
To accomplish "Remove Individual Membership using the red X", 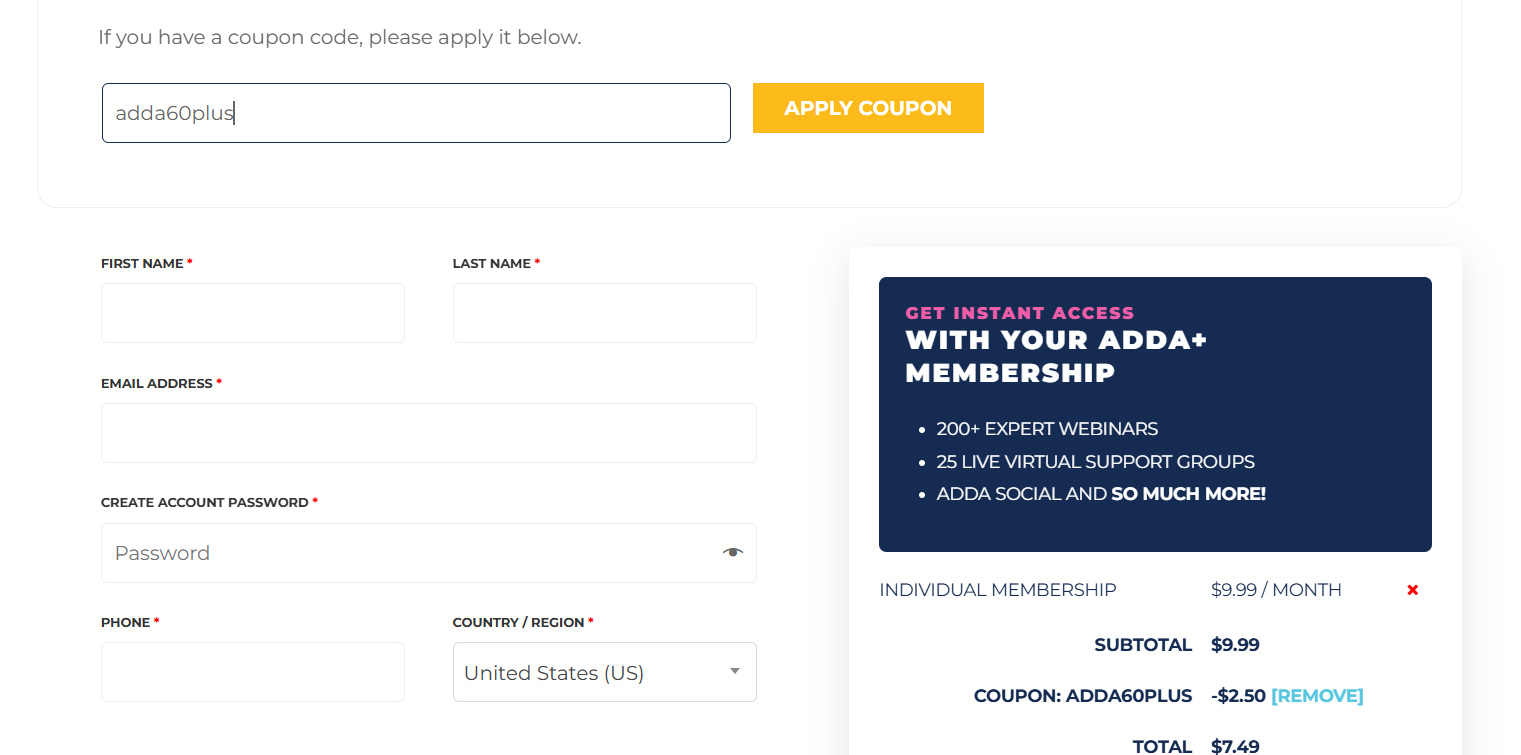I will pyautogui.click(x=1412, y=590).
